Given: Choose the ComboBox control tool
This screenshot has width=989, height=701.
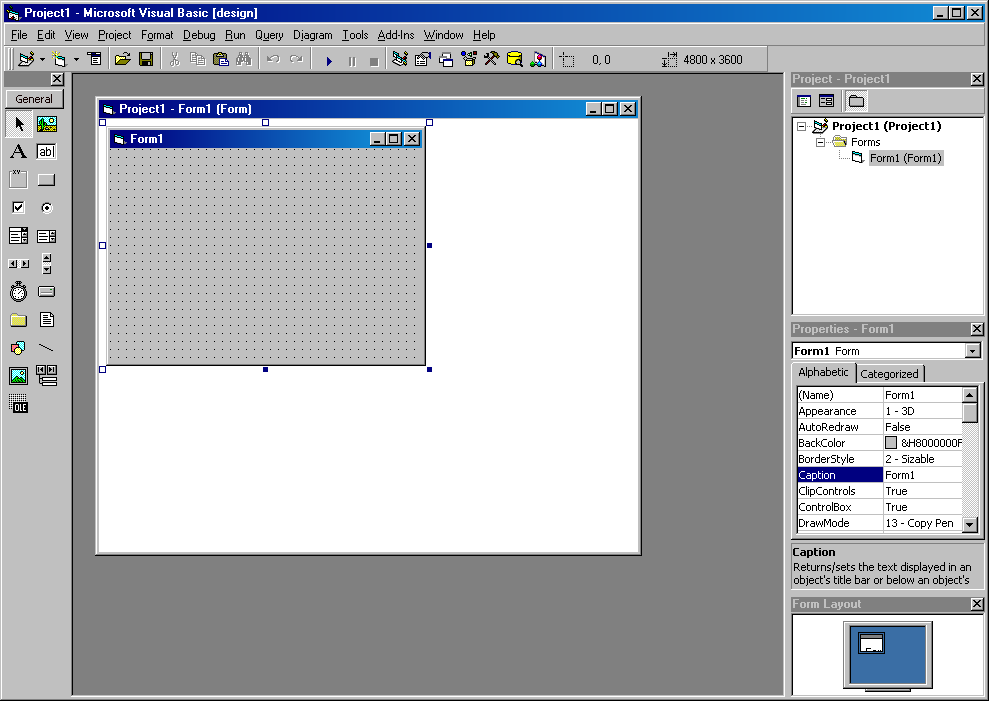Looking at the screenshot, I should (x=19, y=236).
